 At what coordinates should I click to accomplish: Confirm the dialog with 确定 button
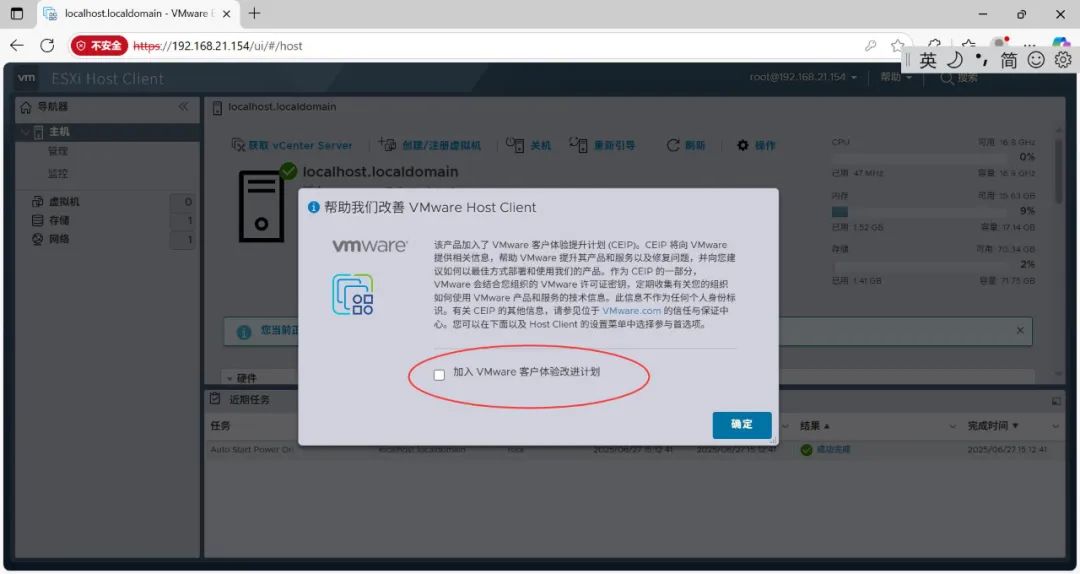coord(742,424)
